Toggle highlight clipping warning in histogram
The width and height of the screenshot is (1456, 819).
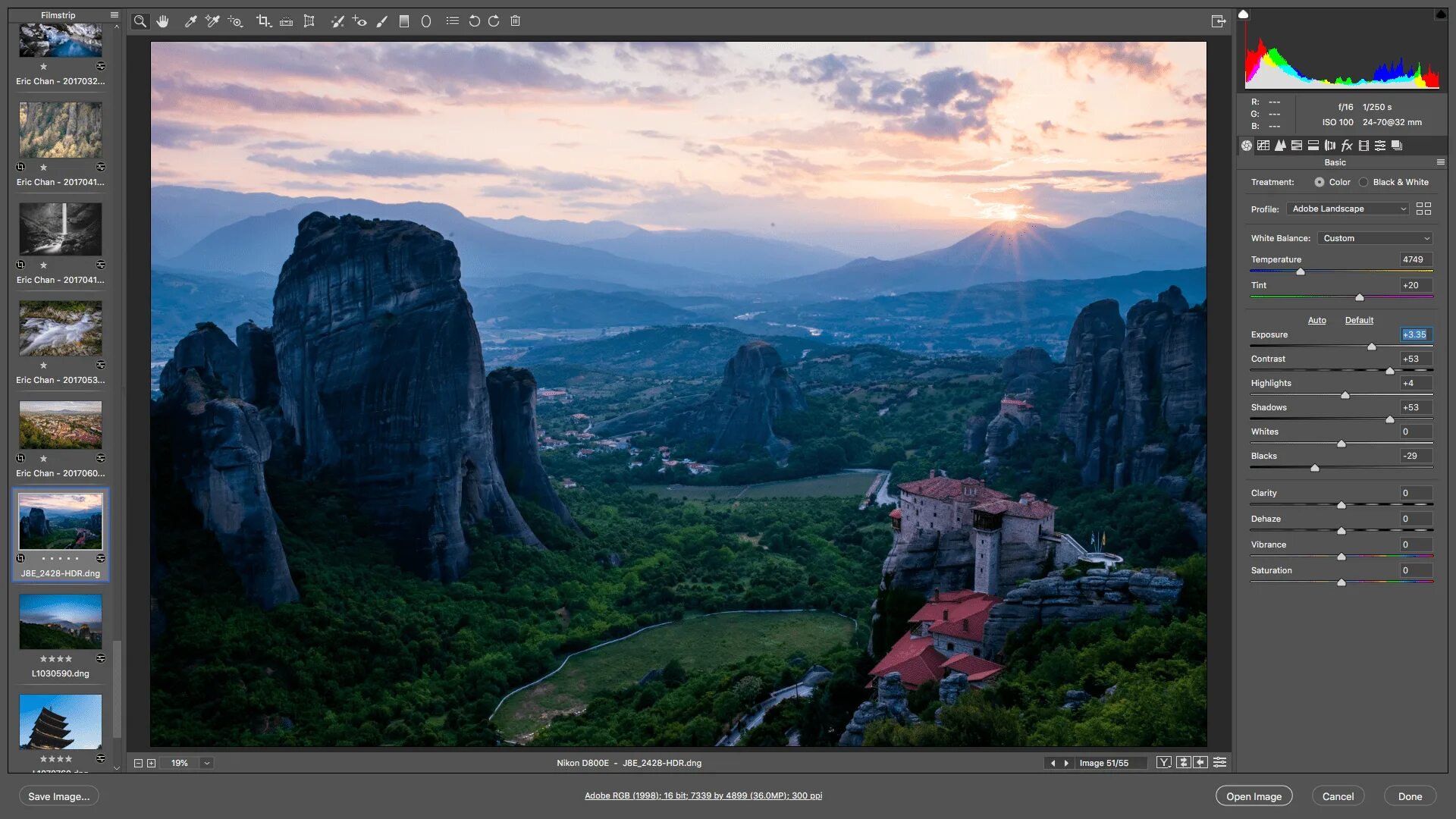pos(1440,14)
